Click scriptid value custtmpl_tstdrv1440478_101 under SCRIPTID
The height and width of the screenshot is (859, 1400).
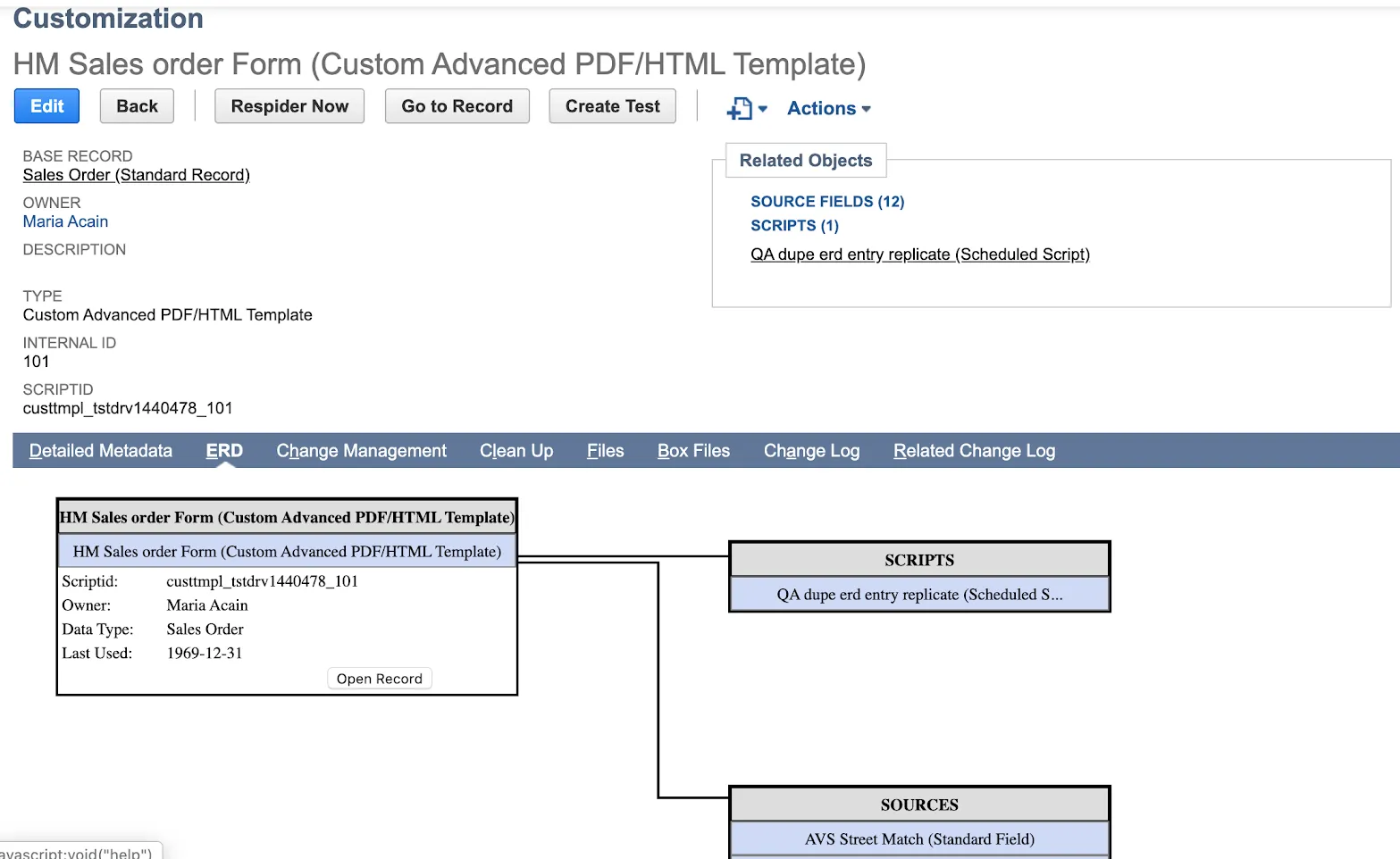(128, 408)
